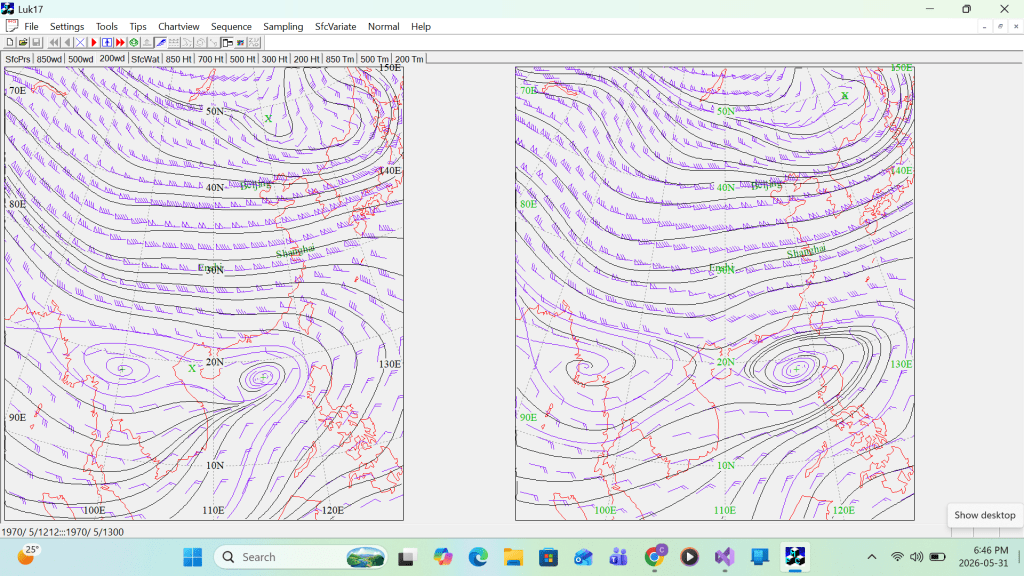Click the grey swirl circle toolbar icon
Screen dimensions: 1024x576
pos(200,42)
